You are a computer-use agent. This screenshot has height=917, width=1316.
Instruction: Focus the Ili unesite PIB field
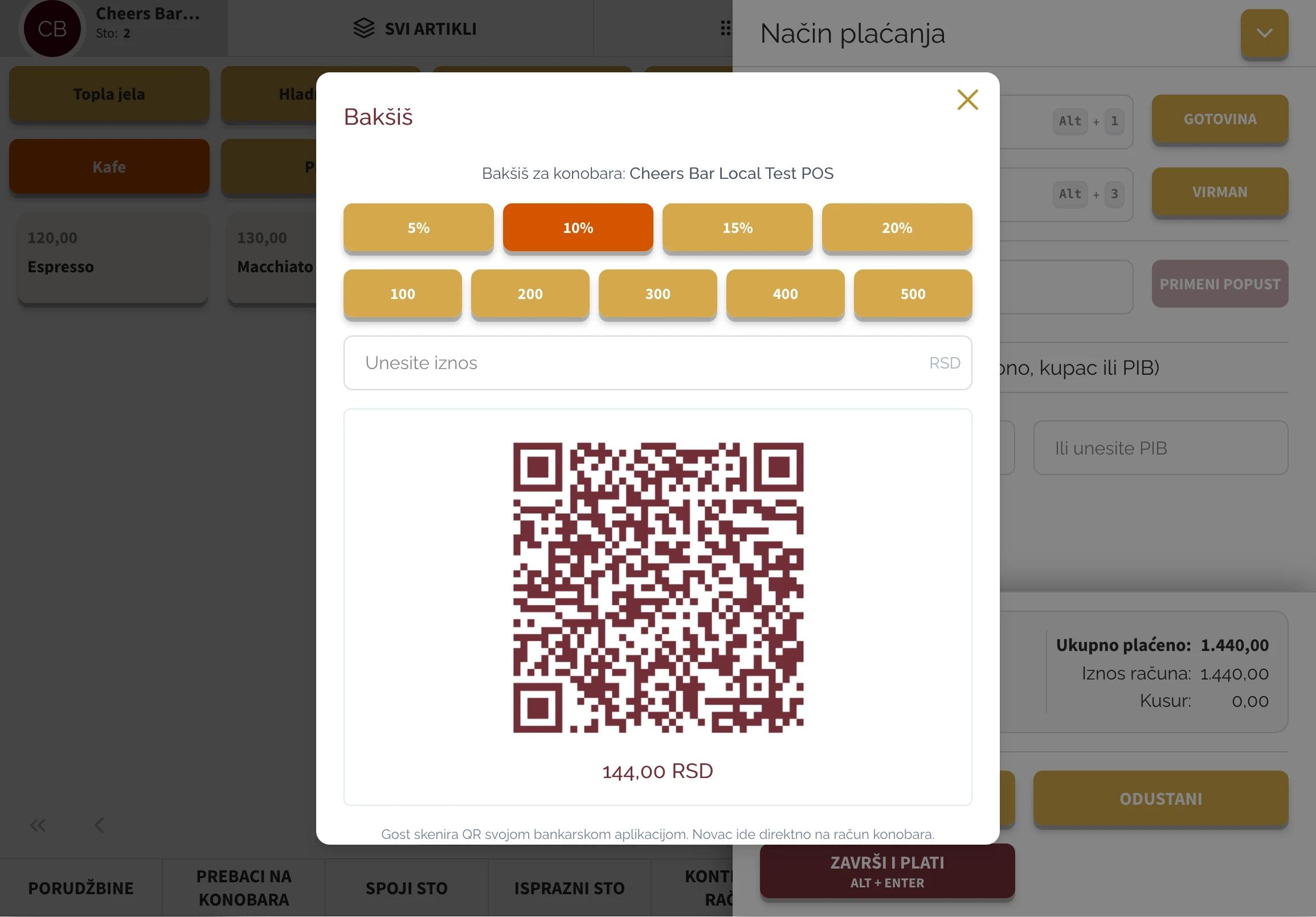pyautogui.click(x=1160, y=448)
